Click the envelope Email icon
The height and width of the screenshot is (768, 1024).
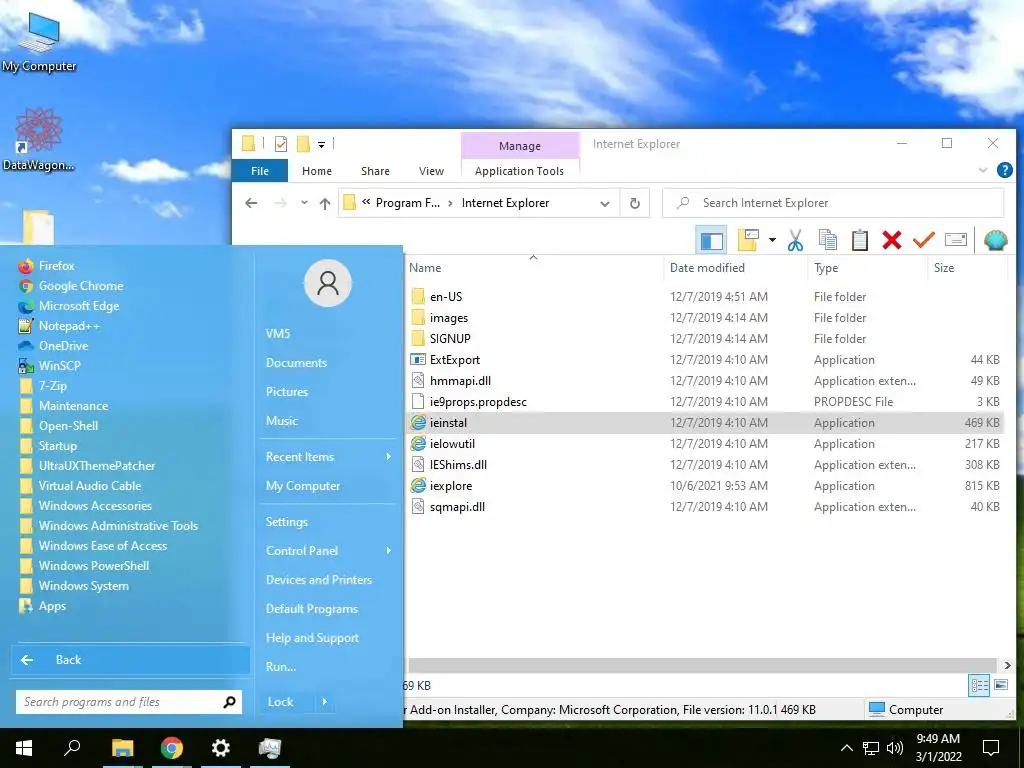(955, 240)
